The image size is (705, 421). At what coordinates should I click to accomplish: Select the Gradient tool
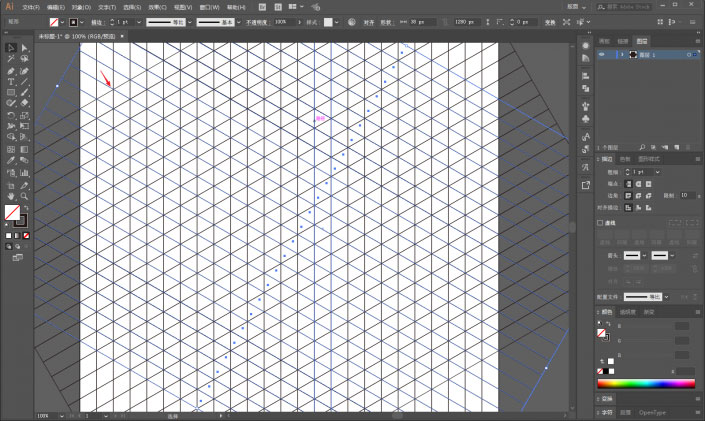point(24,149)
